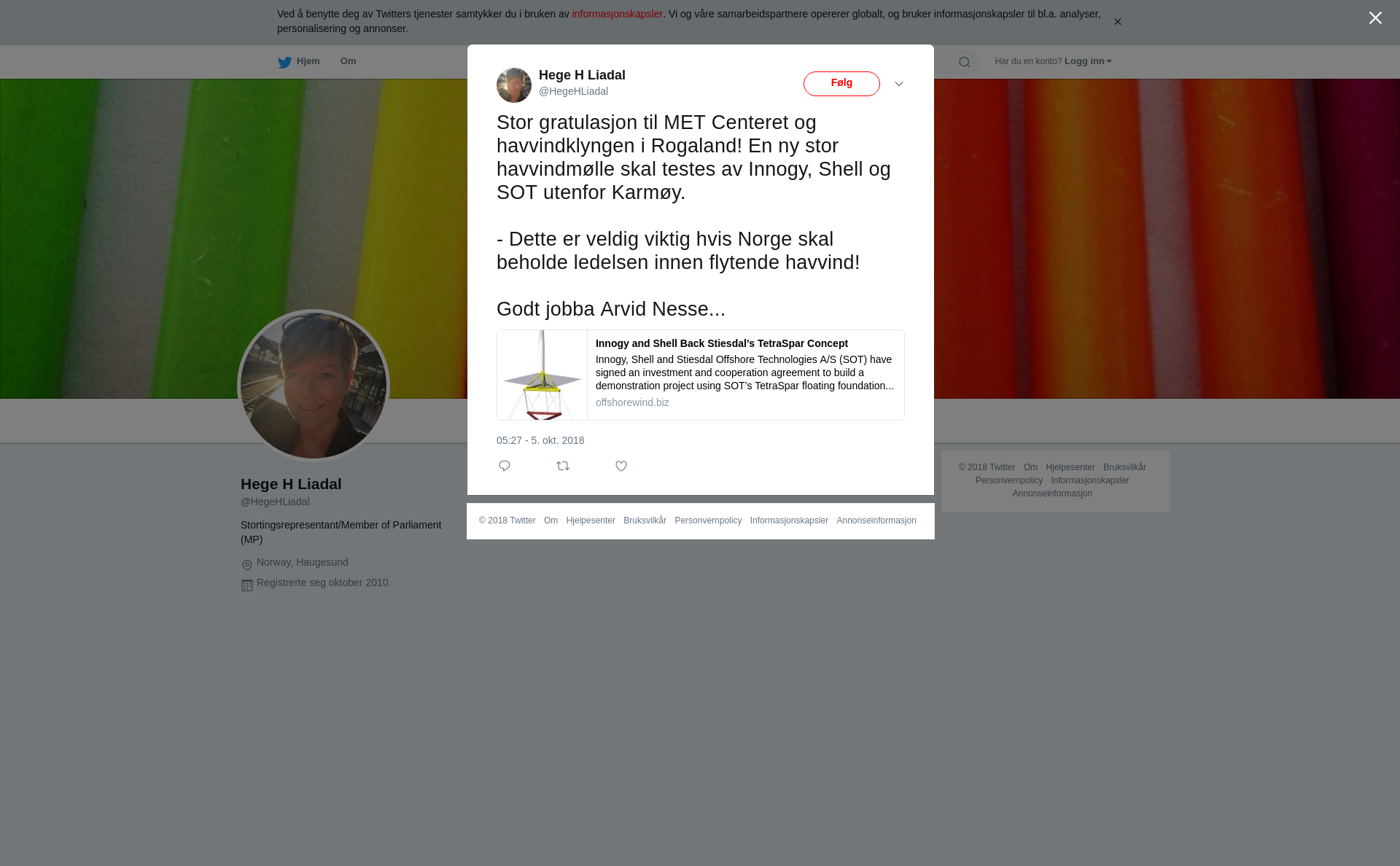Open Hjelpesenter link below the tweet
This screenshot has height=866, width=1400.
pos(591,520)
